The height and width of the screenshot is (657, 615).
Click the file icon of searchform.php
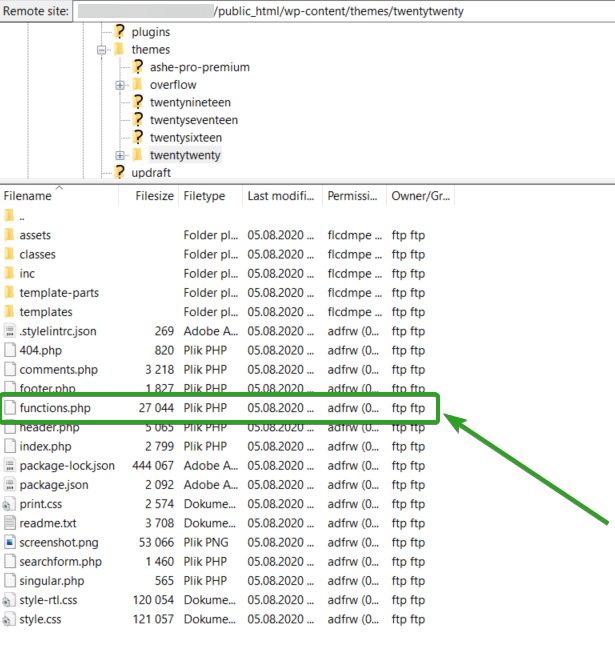pyautogui.click(x=10, y=561)
